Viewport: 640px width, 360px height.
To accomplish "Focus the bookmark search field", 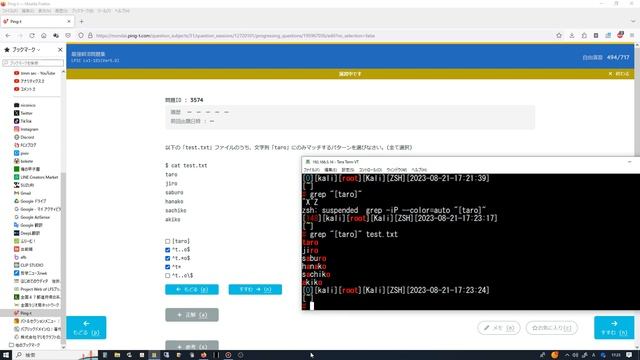I will pos(33,63).
